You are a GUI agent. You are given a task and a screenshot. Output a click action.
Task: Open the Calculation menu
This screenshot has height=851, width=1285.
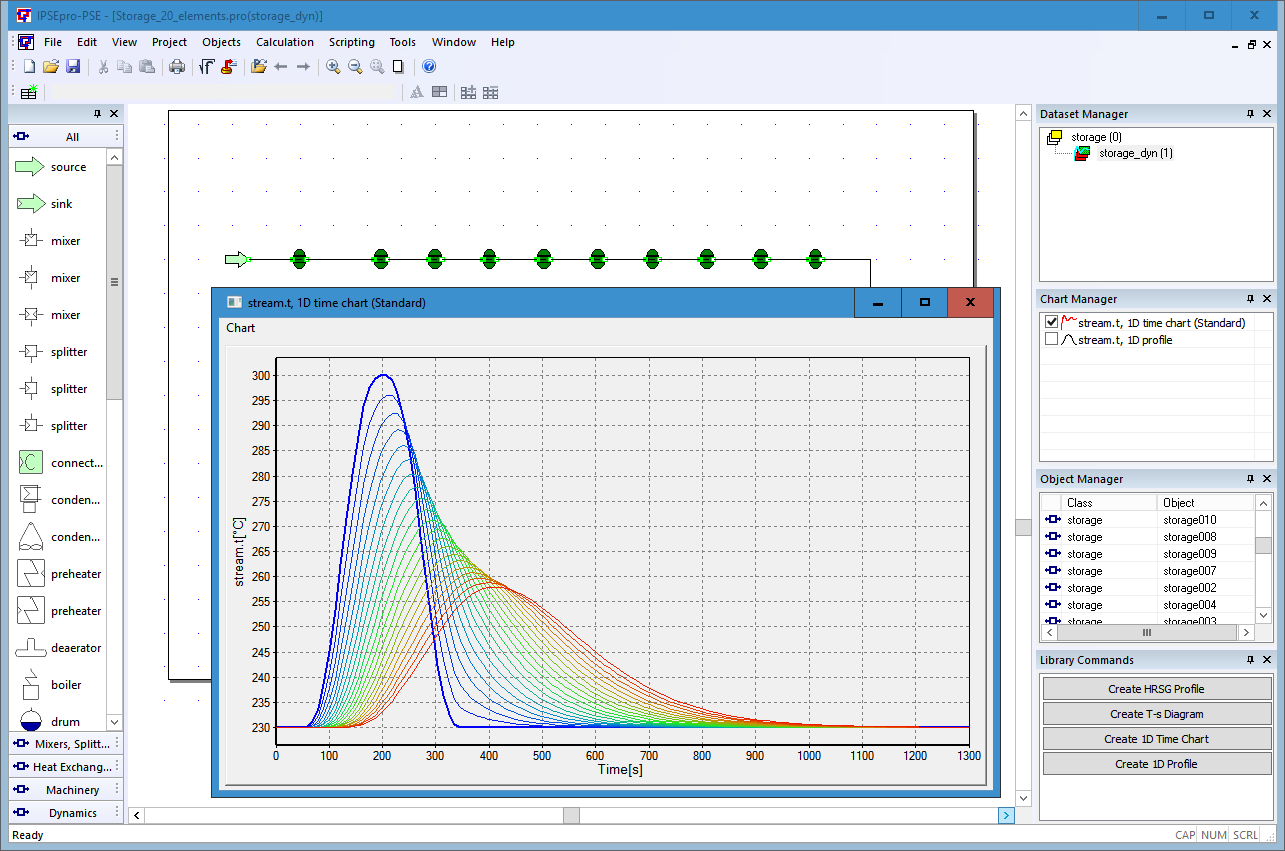point(284,42)
